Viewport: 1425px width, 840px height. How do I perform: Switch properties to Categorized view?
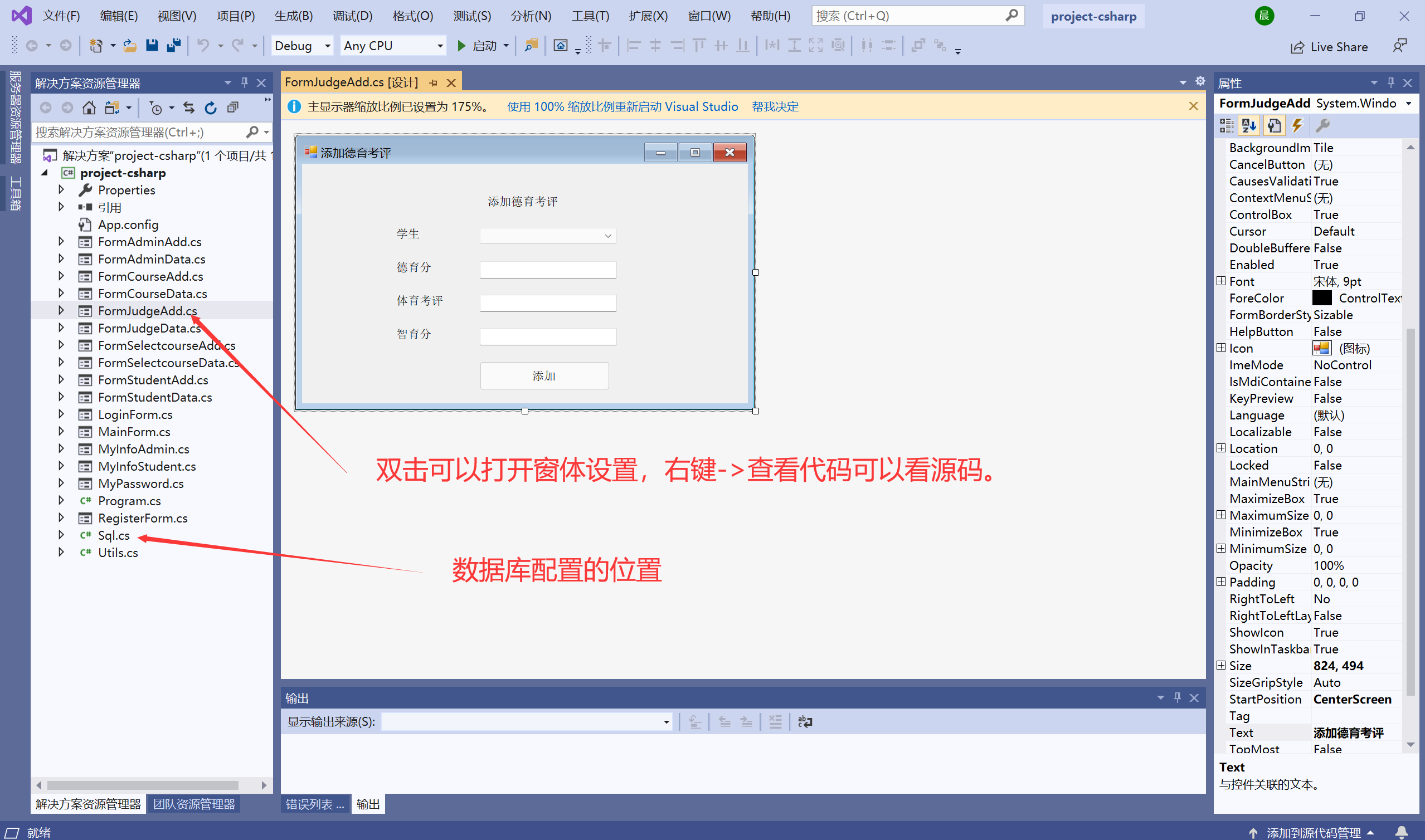pyautogui.click(x=1226, y=125)
